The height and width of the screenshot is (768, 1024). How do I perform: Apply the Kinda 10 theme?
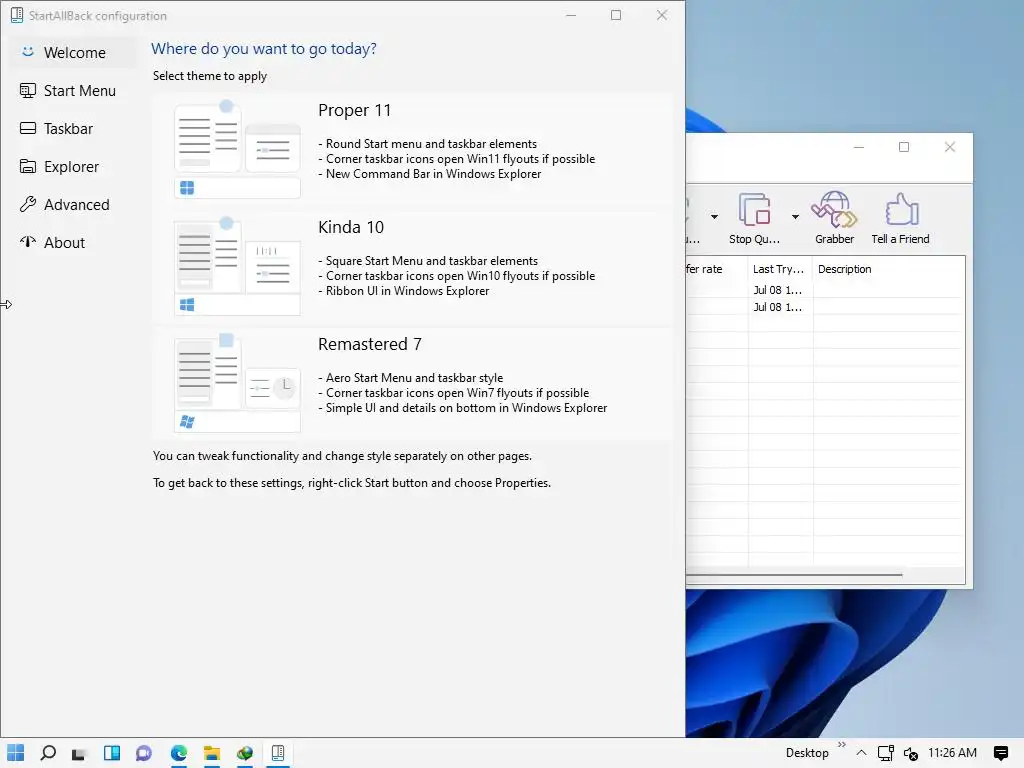coord(412,267)
